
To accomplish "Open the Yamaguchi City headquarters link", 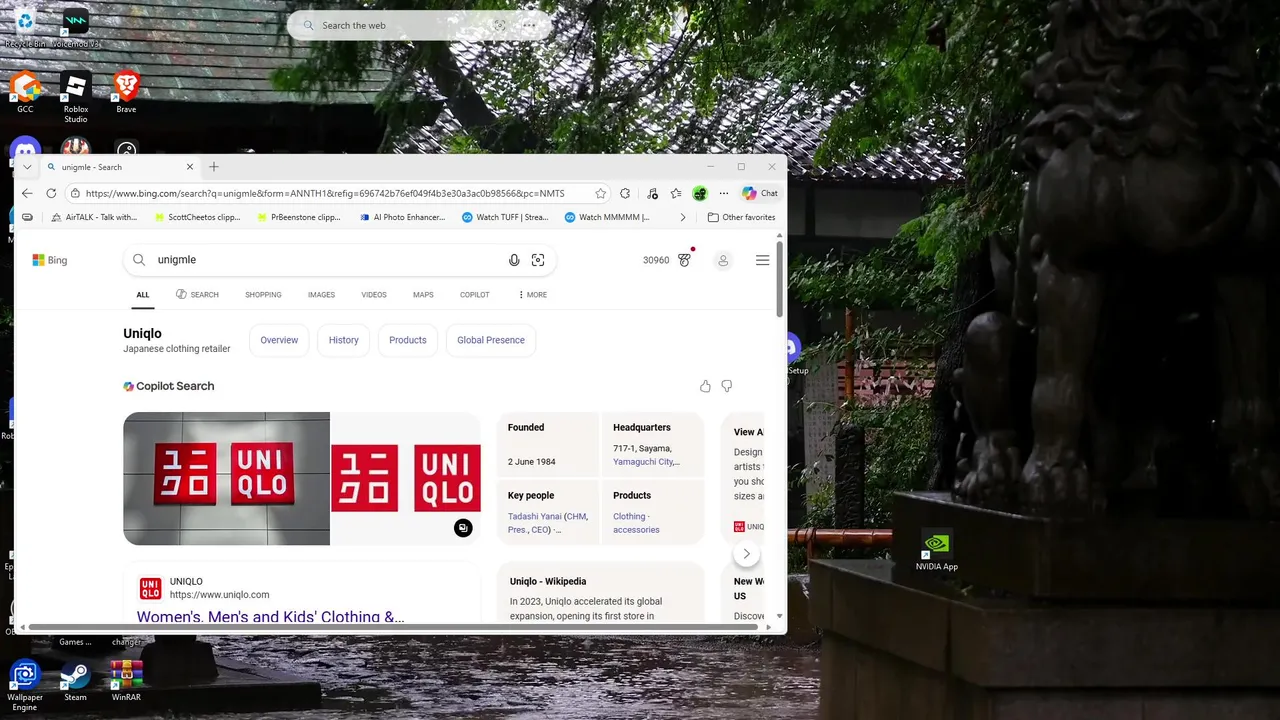I will (646, 462).
